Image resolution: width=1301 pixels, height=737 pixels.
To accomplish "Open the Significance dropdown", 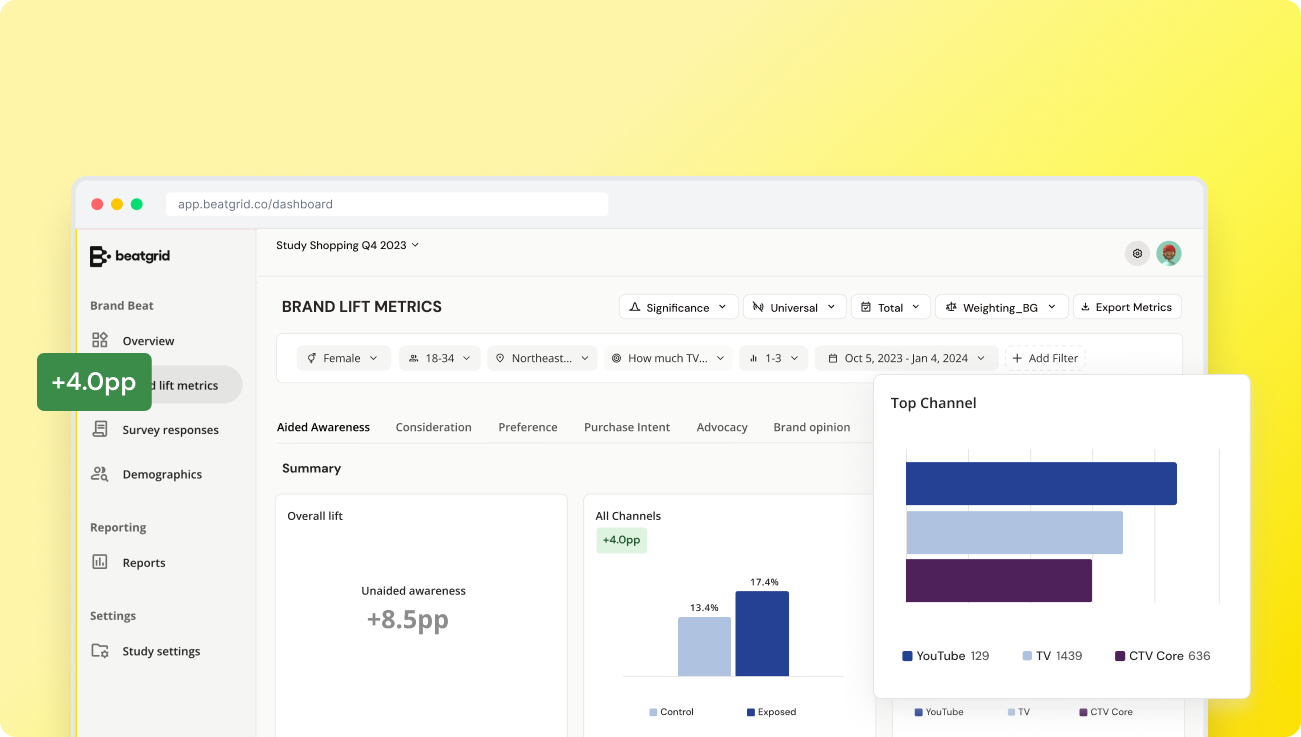I will [x=678, y=307].
